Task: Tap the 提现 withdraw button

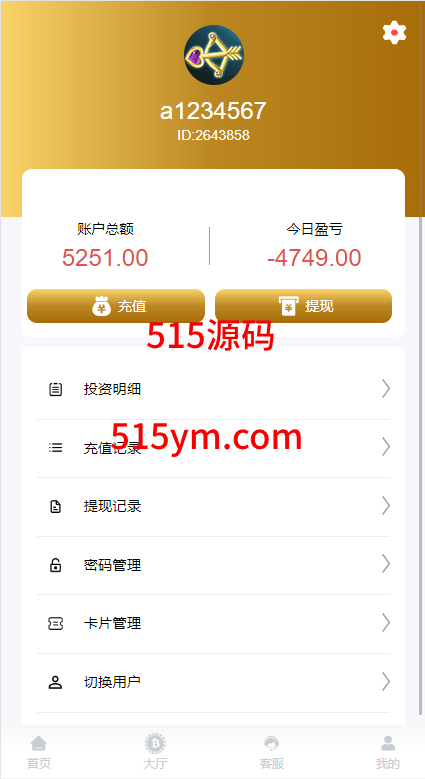Action: (303, 306)
